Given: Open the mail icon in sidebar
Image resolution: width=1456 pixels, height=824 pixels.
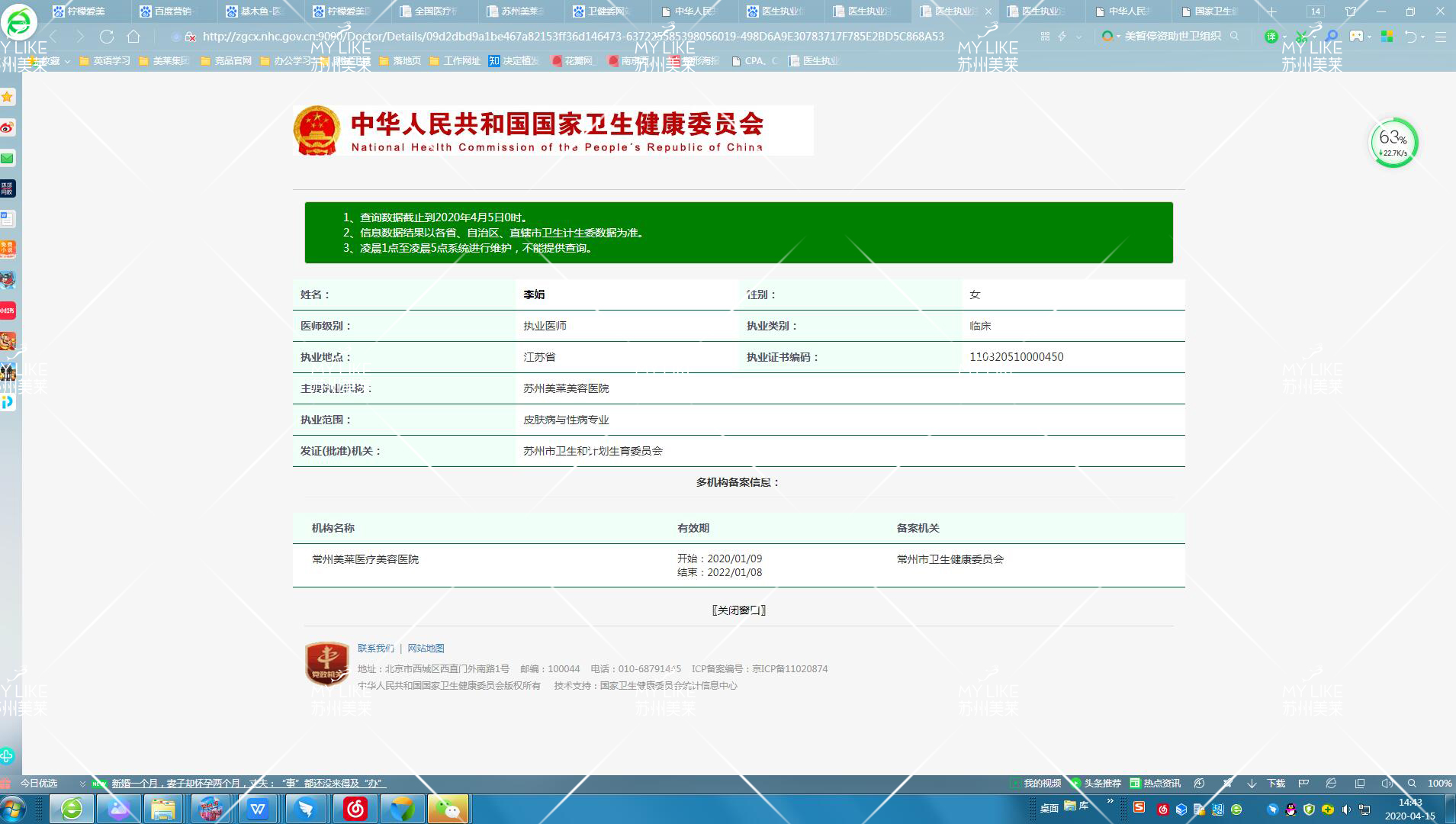Looking at the screenshot, I should pos(8,158).
